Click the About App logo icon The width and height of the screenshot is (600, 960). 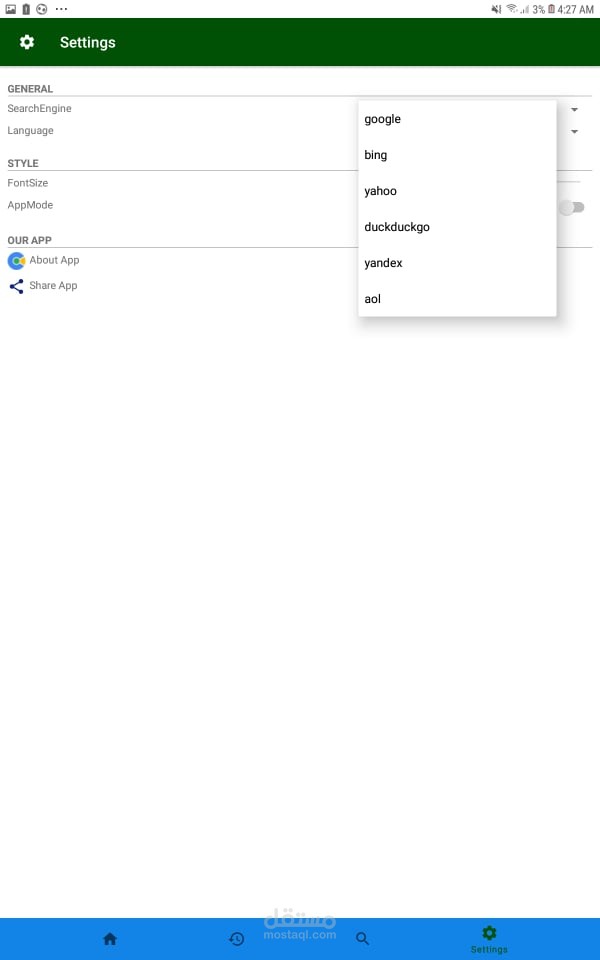[x=17, y=261]
